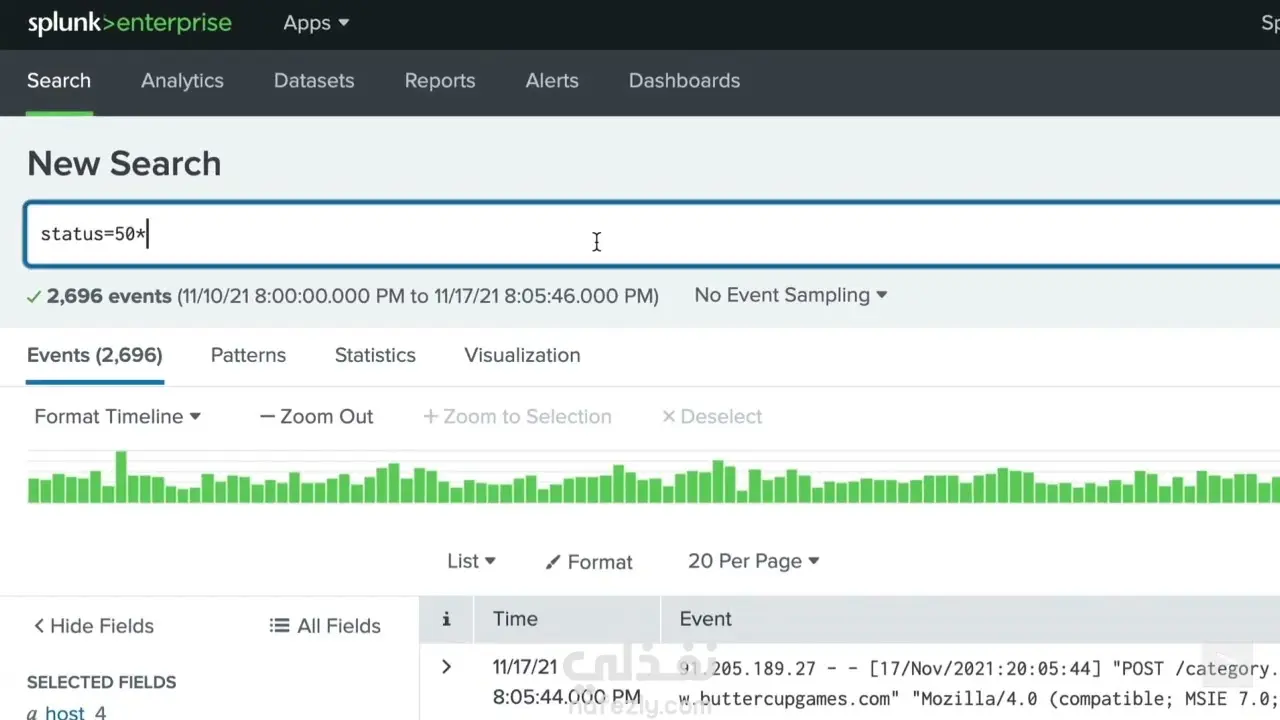Click the Splunk enterprise logo
The image size is (1280, 720).
[129, 23]
